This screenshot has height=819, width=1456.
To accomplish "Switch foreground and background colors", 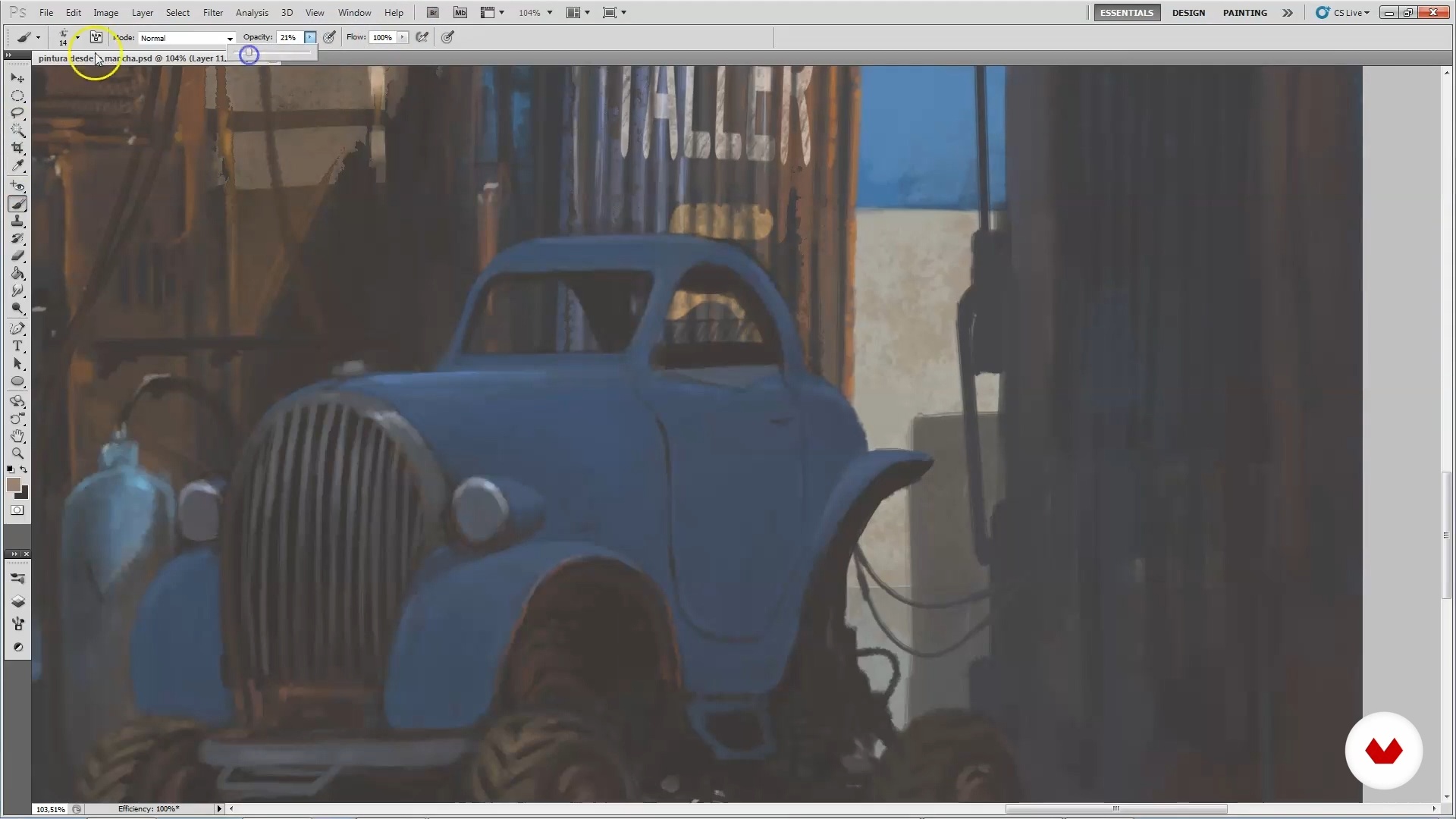I will tap(24, 470).
